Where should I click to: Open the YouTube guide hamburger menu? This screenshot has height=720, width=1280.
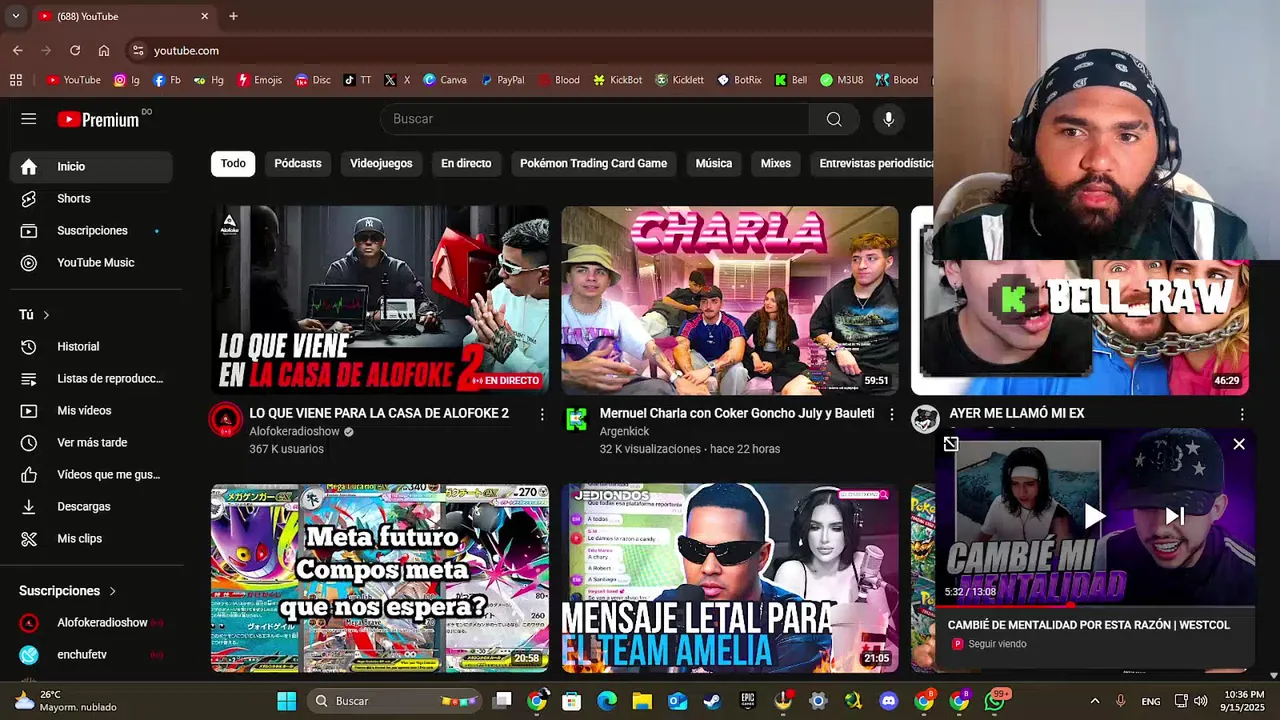(x=28, y=119)
